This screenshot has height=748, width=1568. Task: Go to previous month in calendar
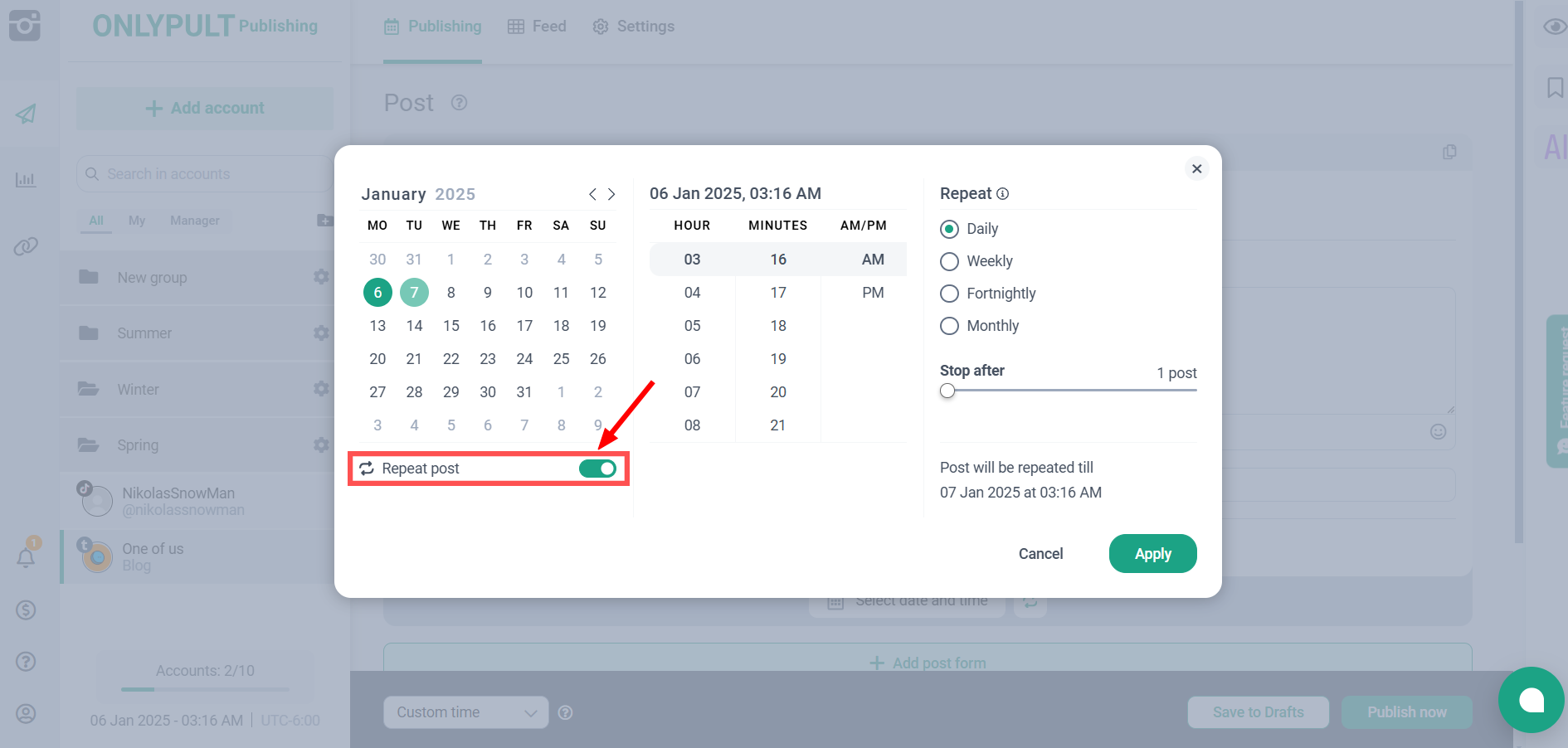[x=592, y=194]
